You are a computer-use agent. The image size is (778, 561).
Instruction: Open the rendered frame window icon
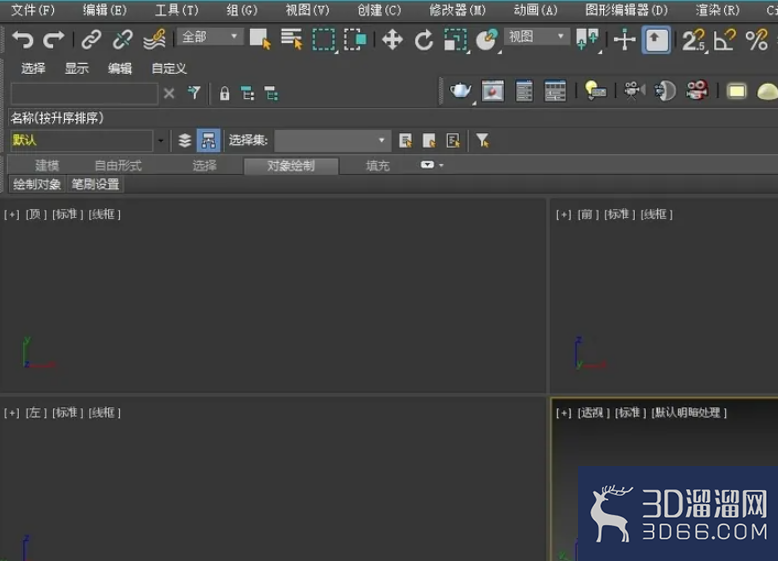[493, 91]
